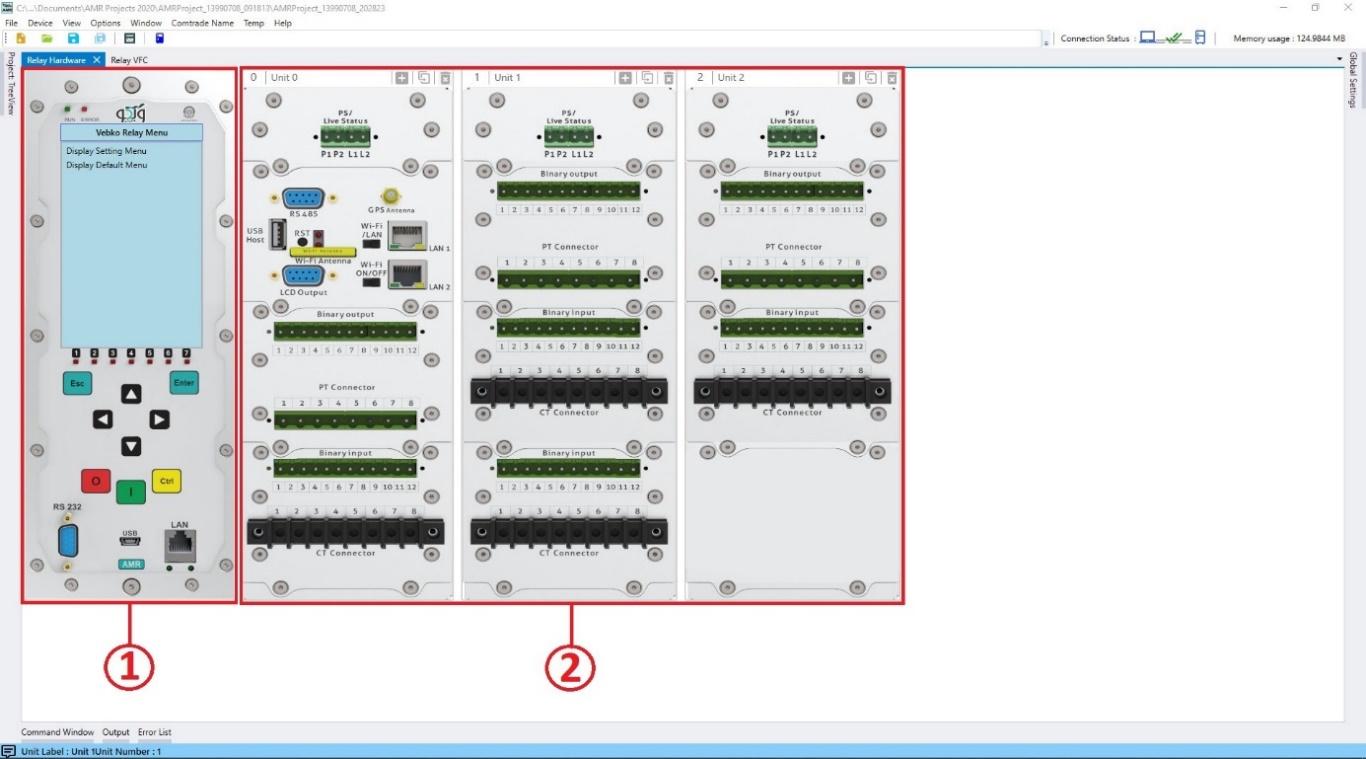The image size is (1366, 759).
Task: Click the copy icon on Unit 1 header
Action: (647, 78)
